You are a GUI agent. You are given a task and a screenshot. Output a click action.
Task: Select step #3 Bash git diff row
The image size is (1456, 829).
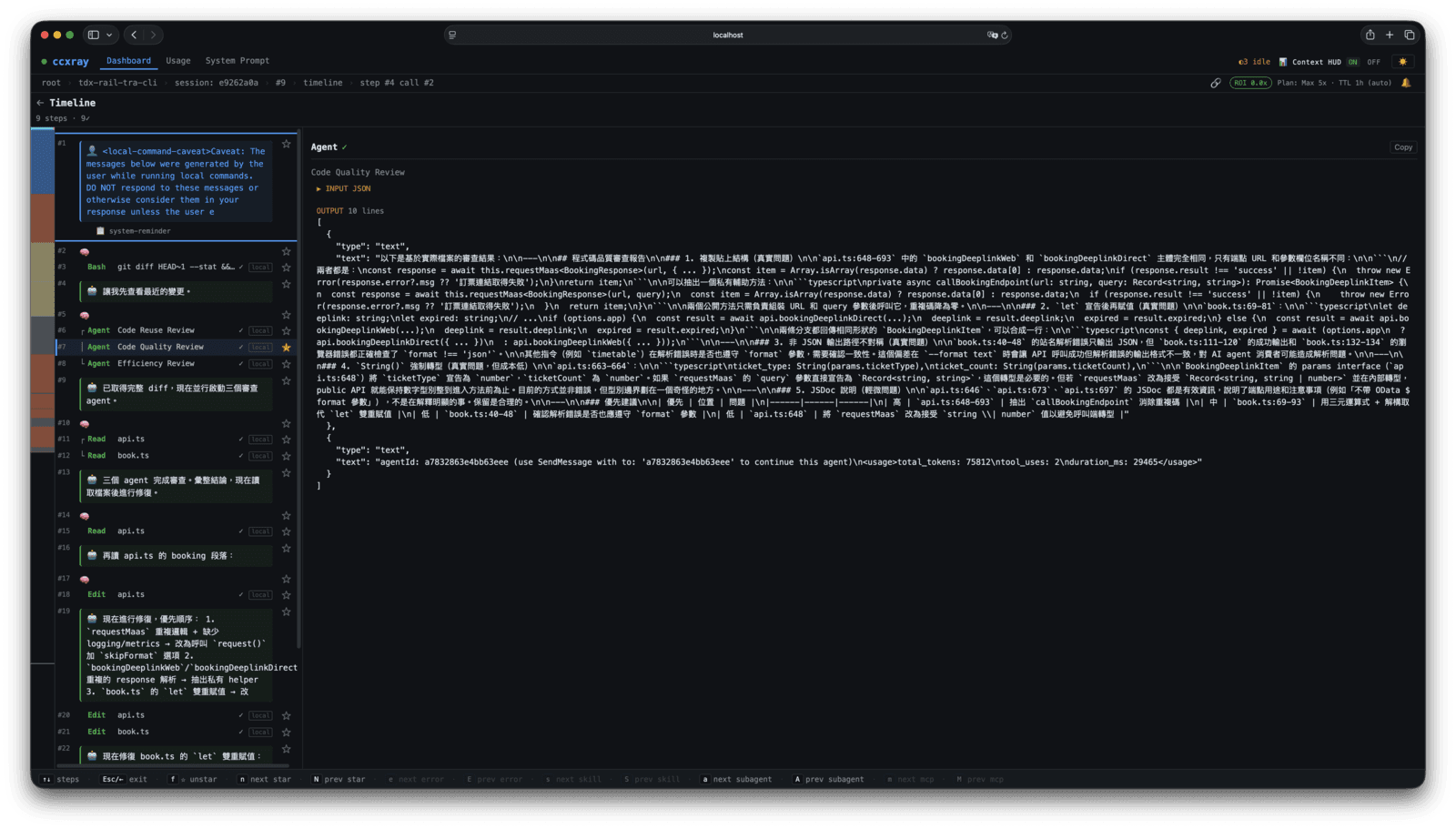(x=177, y=268)
